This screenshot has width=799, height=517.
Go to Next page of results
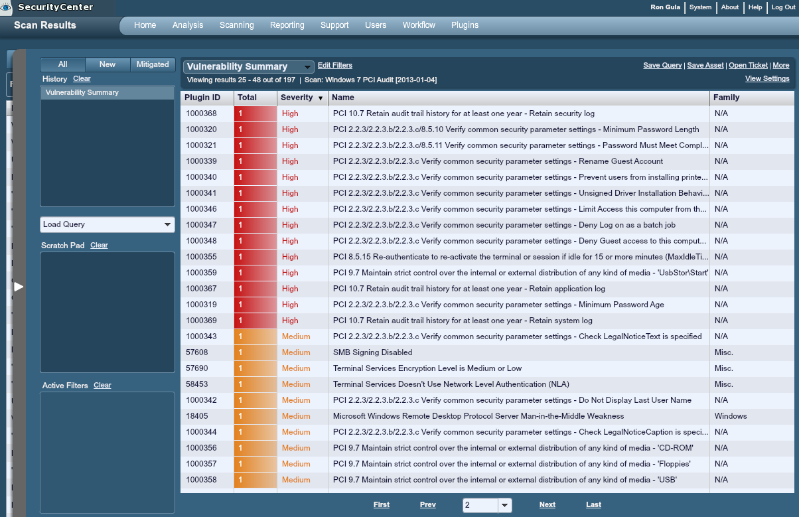pos(547,505)
